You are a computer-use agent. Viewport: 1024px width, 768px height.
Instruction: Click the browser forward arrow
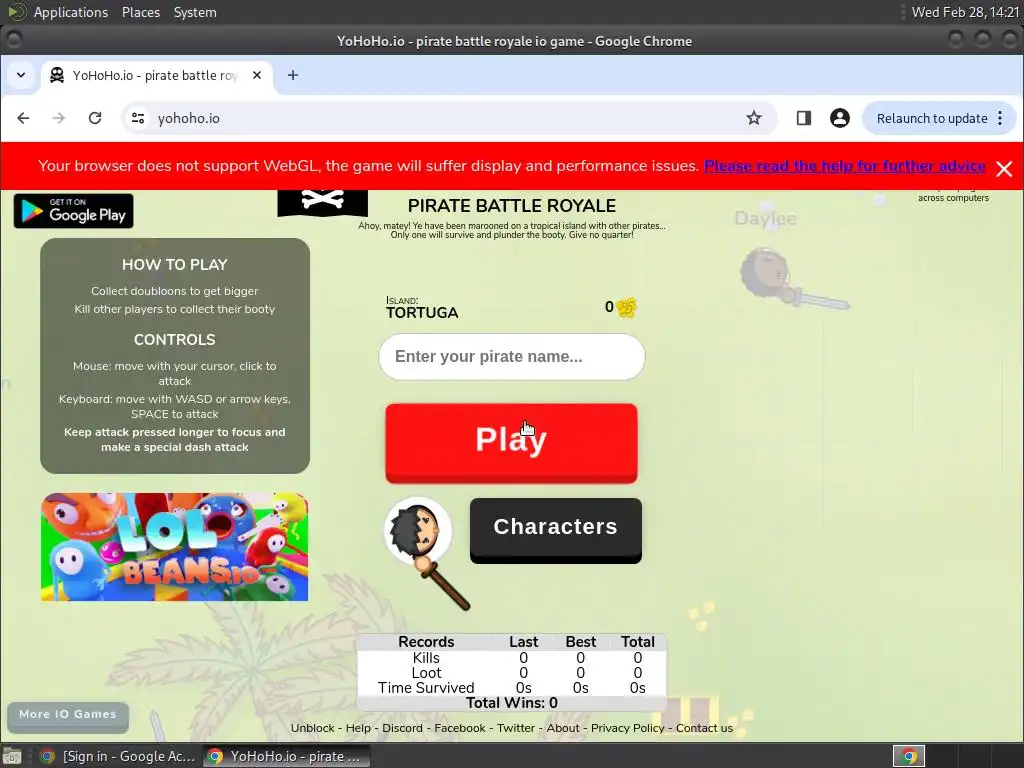coord(59,118)
